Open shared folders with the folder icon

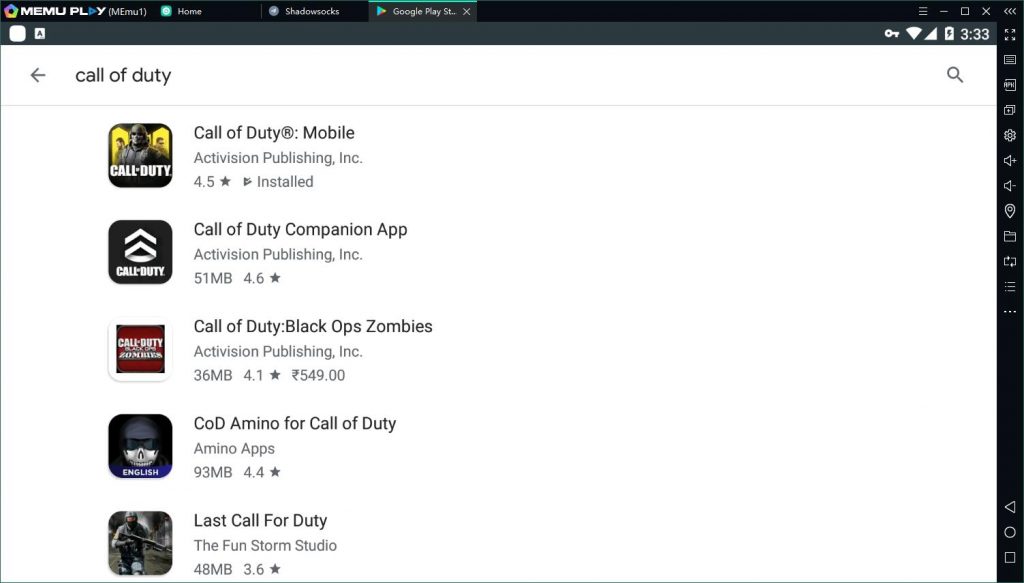(x=1009, y=236)
